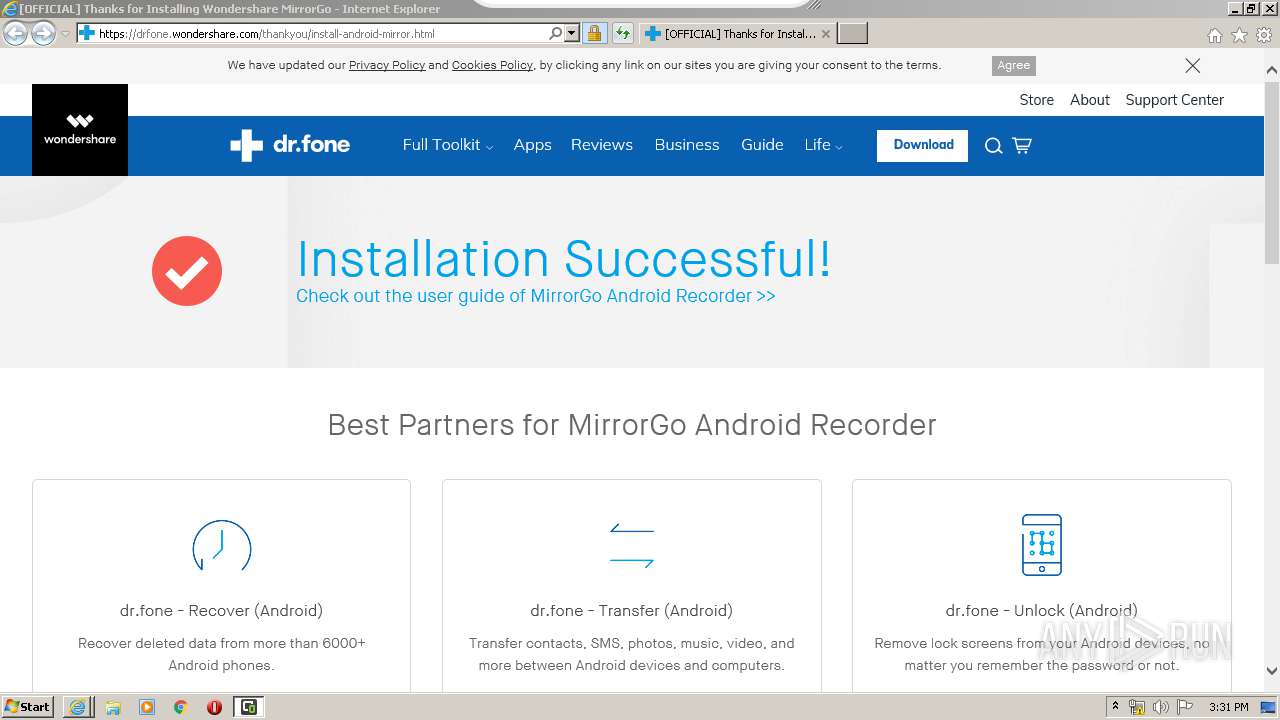Screen dimensions: 1280x720
Task: Expand the Full Toolkit menu
Action: click(448, 145)
